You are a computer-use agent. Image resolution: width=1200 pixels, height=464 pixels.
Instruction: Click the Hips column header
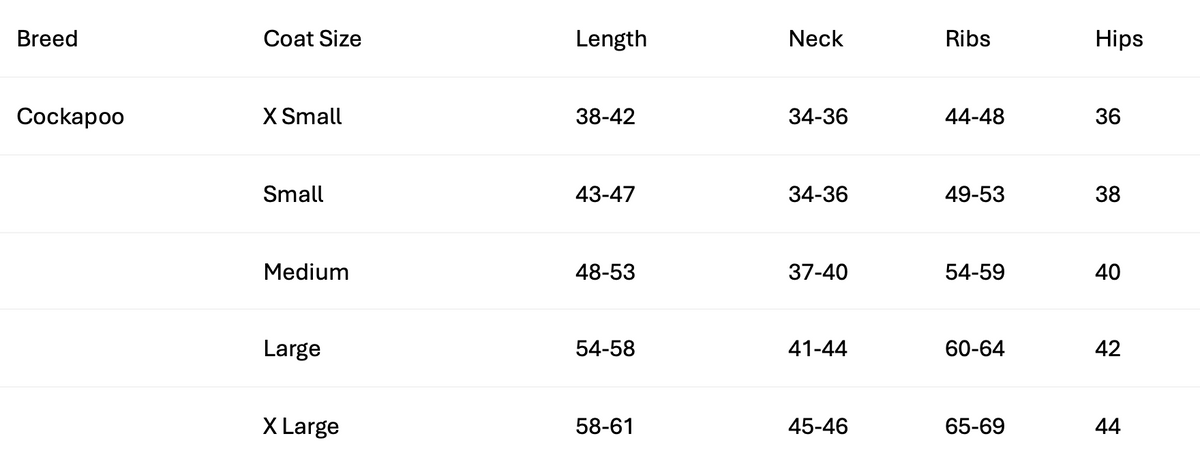[1118, 39]
